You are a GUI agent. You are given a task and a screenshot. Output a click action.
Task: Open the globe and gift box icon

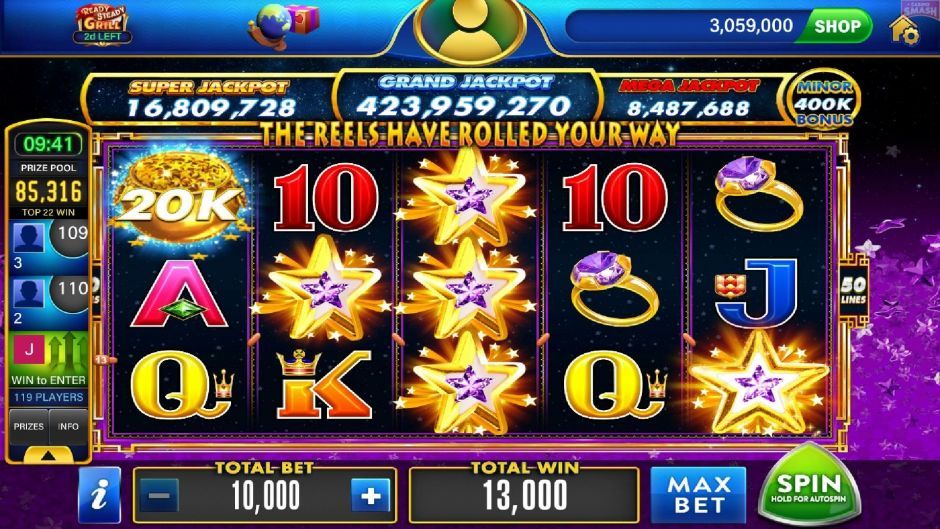pos(284,26)
